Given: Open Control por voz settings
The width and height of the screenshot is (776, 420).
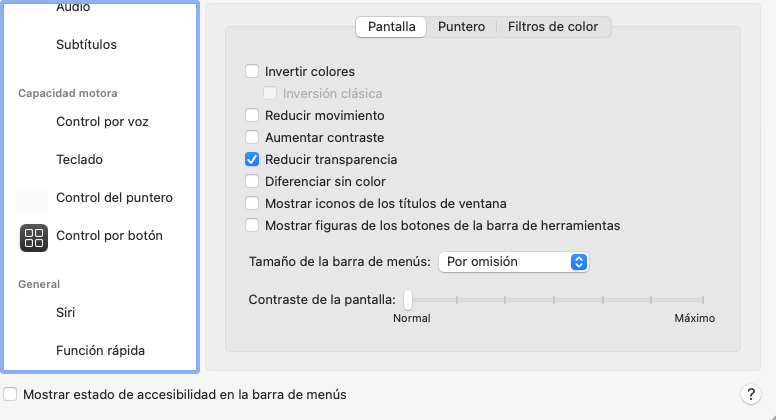Looking at the screenshot, I should click(x=102, y=122).
